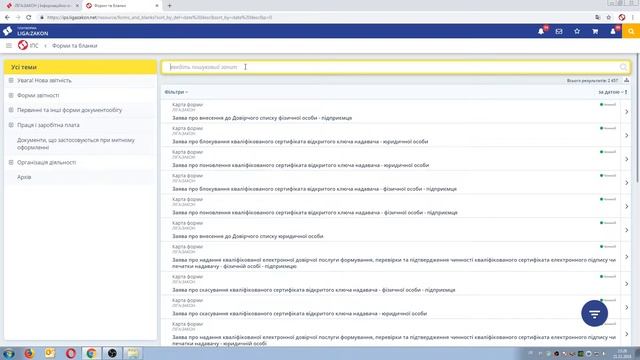The width and height of the screenshot is (640, 360).
Task: Open the user profile icon in the header
Action: click(613, 31)
